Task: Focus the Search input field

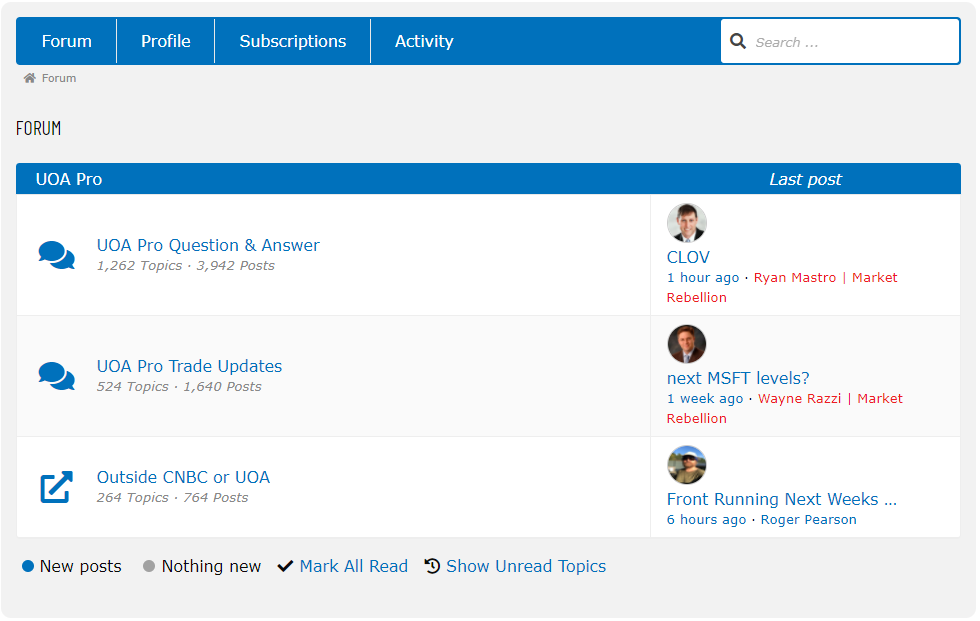Action: coord(840,41)
